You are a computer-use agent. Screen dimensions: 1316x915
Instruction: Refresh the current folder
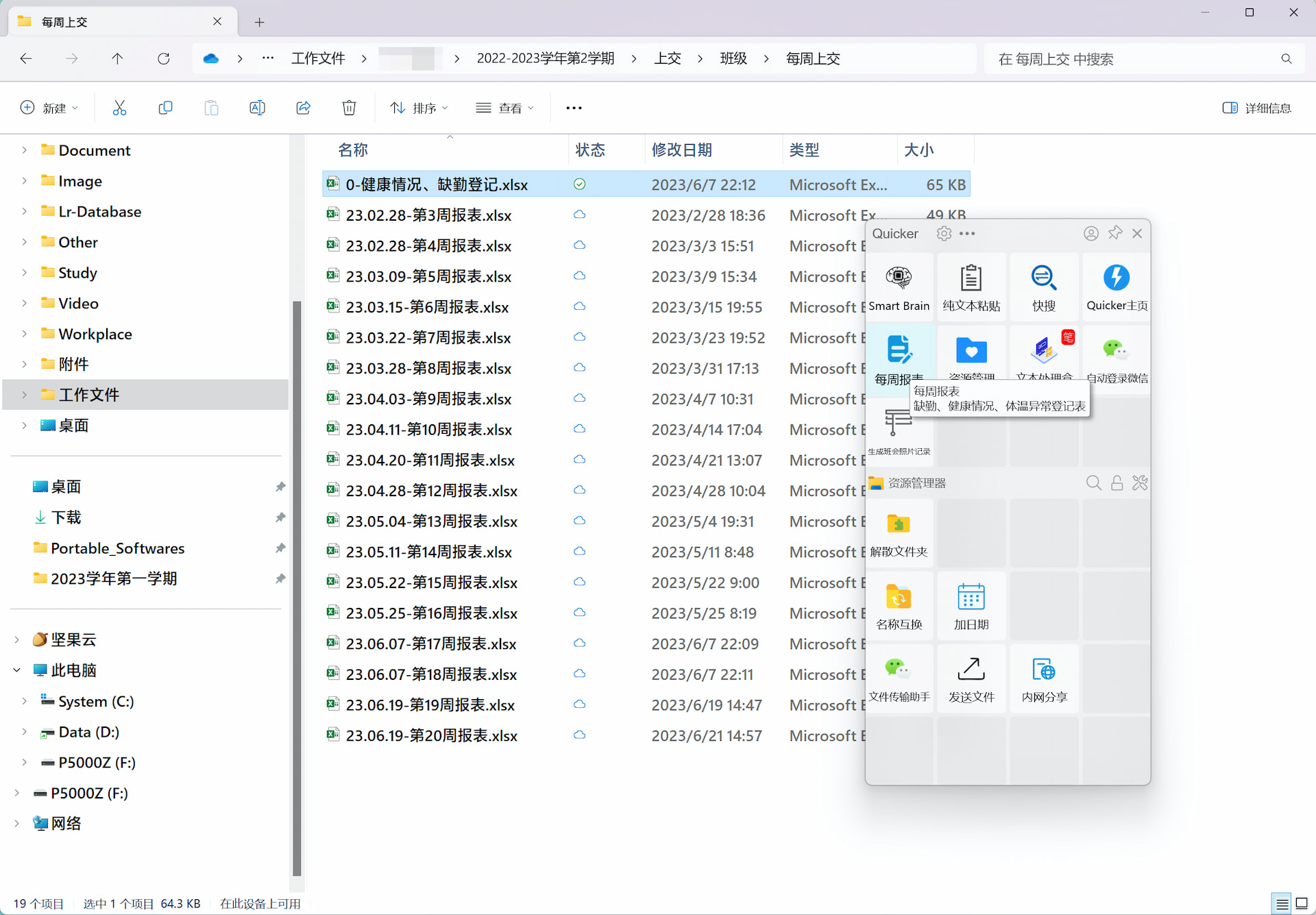pos(164,59)
